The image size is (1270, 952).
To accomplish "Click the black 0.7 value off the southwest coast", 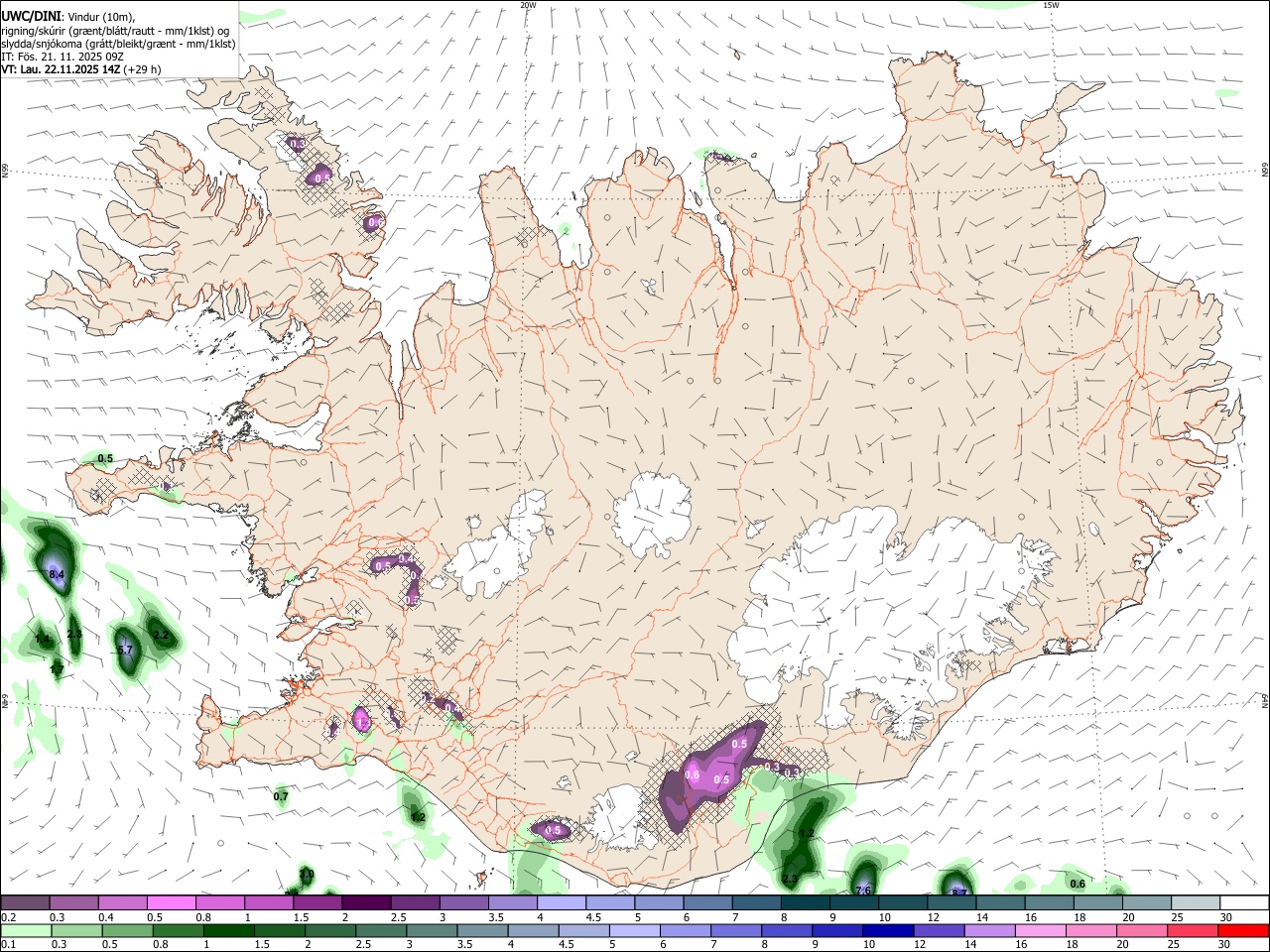I will point(281,796).
